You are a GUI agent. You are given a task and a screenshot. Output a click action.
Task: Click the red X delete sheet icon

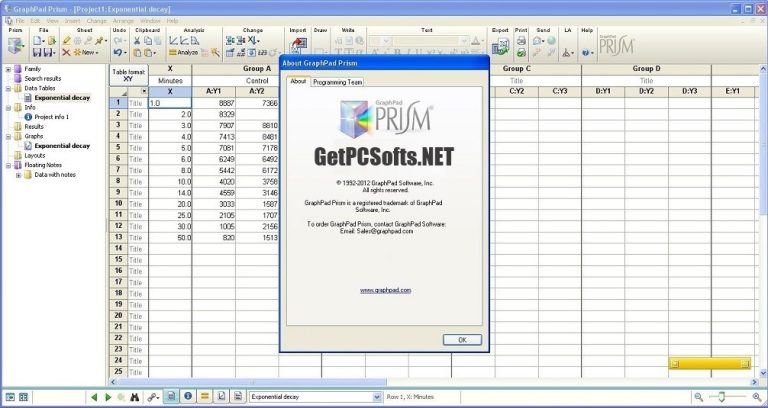(66, 52)
